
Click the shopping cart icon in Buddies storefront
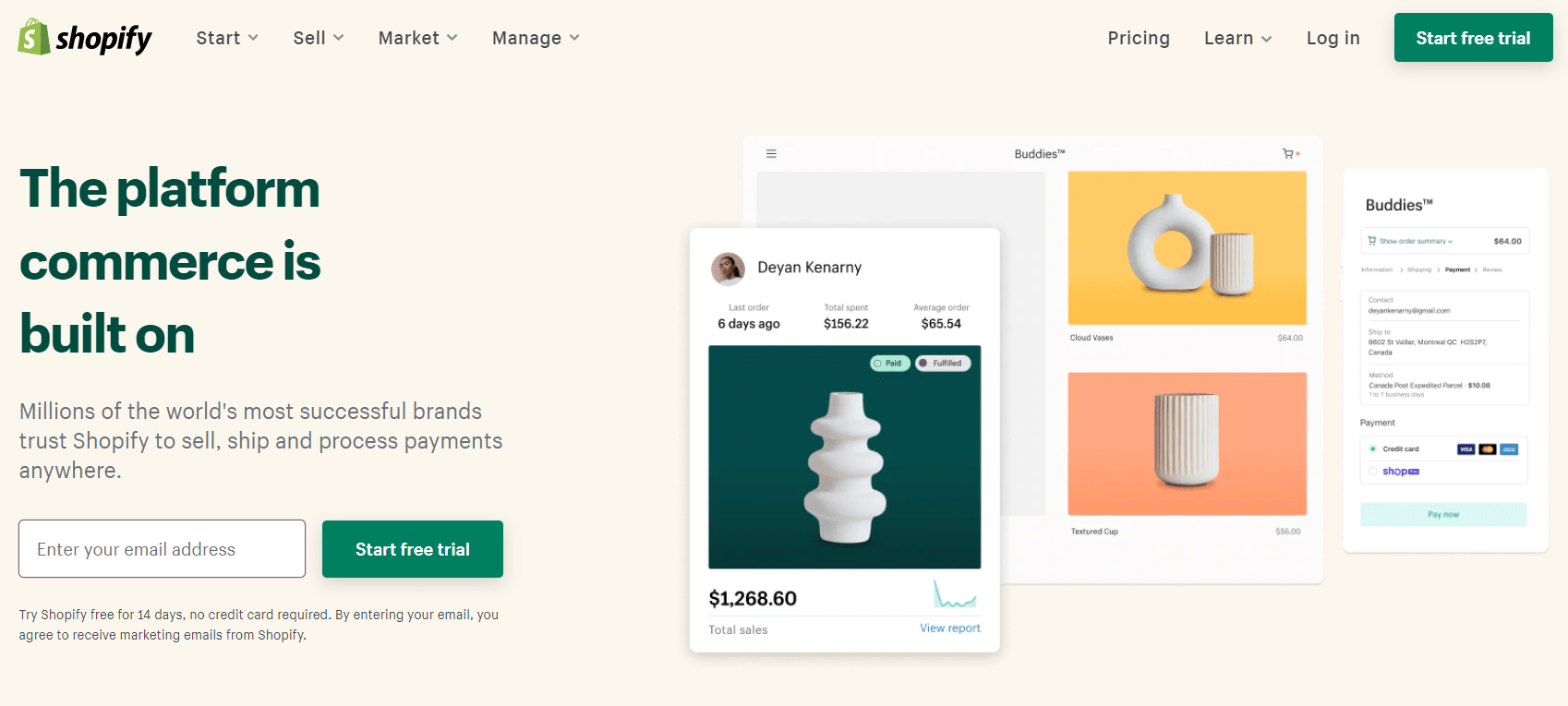pos(1288,154)
